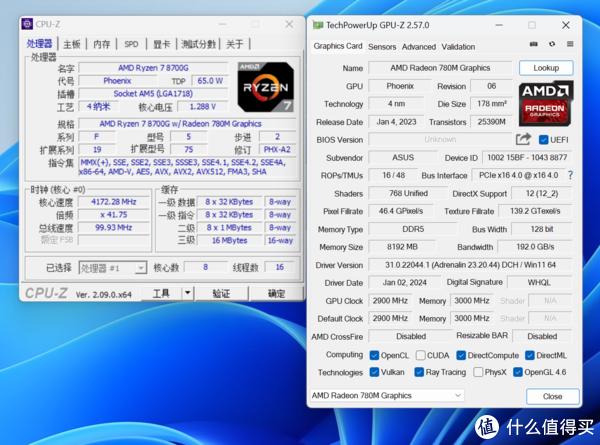600x445 pixels.
Task: Toggle the Vulkan checkbox
Action: pyautogui.click(x=374, y=372)
